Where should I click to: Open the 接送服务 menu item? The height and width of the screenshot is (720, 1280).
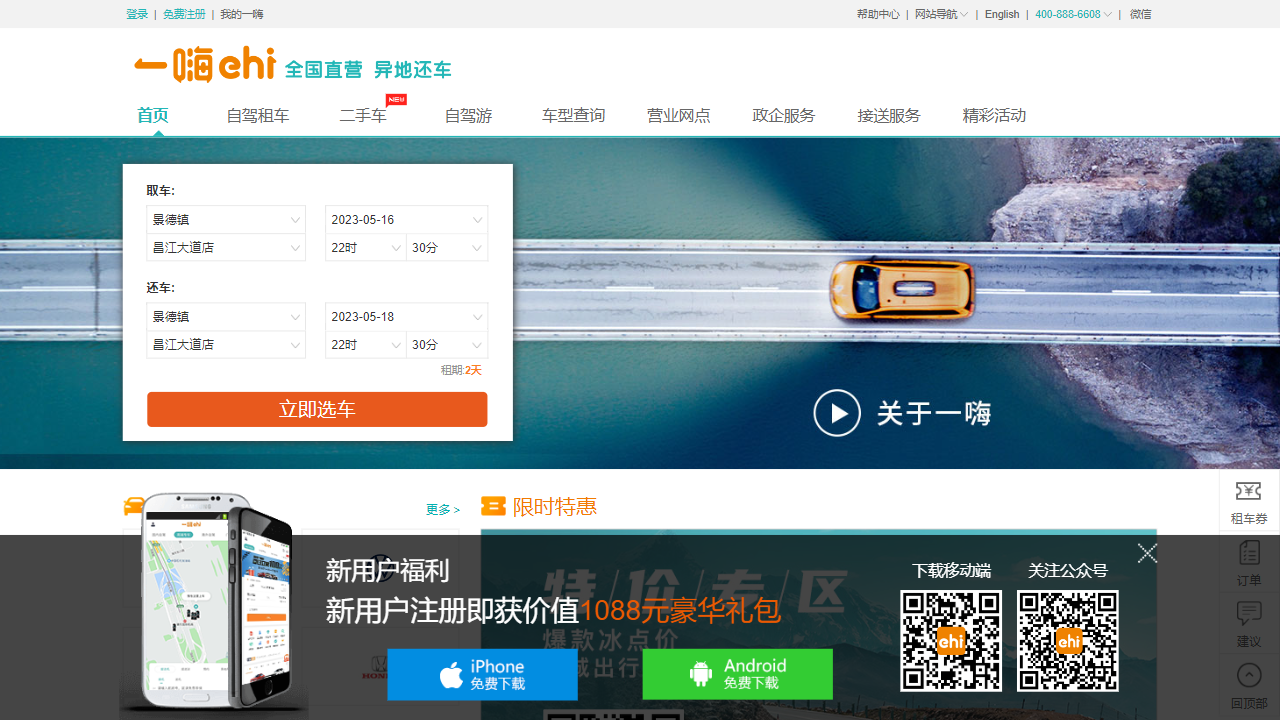pyautogui.click(x=889, y=116)
